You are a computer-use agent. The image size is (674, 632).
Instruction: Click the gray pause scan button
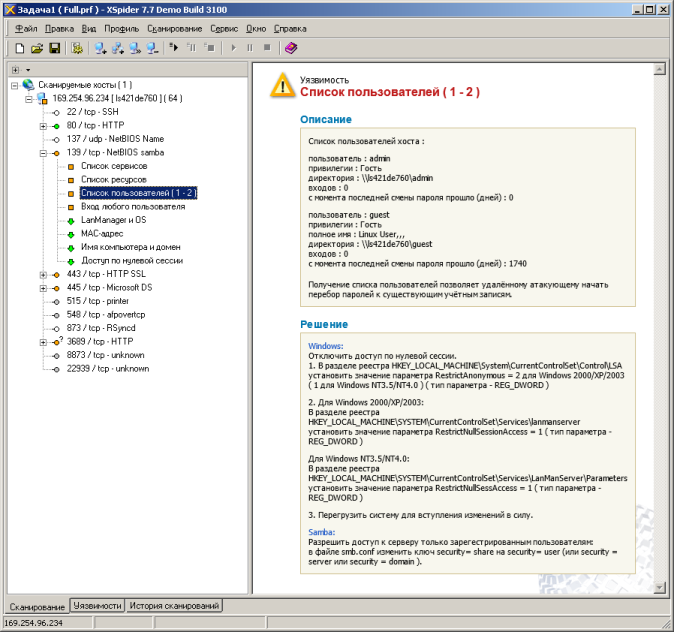(250, 48)
